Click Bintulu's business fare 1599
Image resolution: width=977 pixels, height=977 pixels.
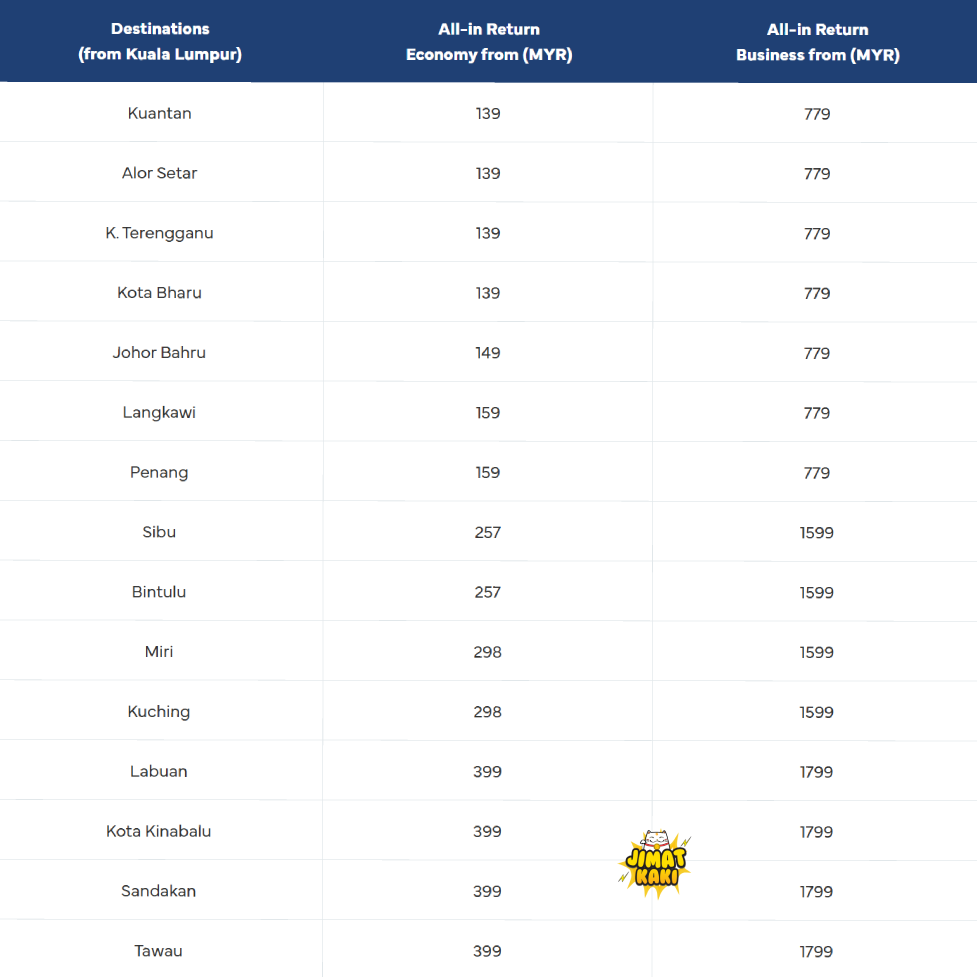tap(817, 592)
